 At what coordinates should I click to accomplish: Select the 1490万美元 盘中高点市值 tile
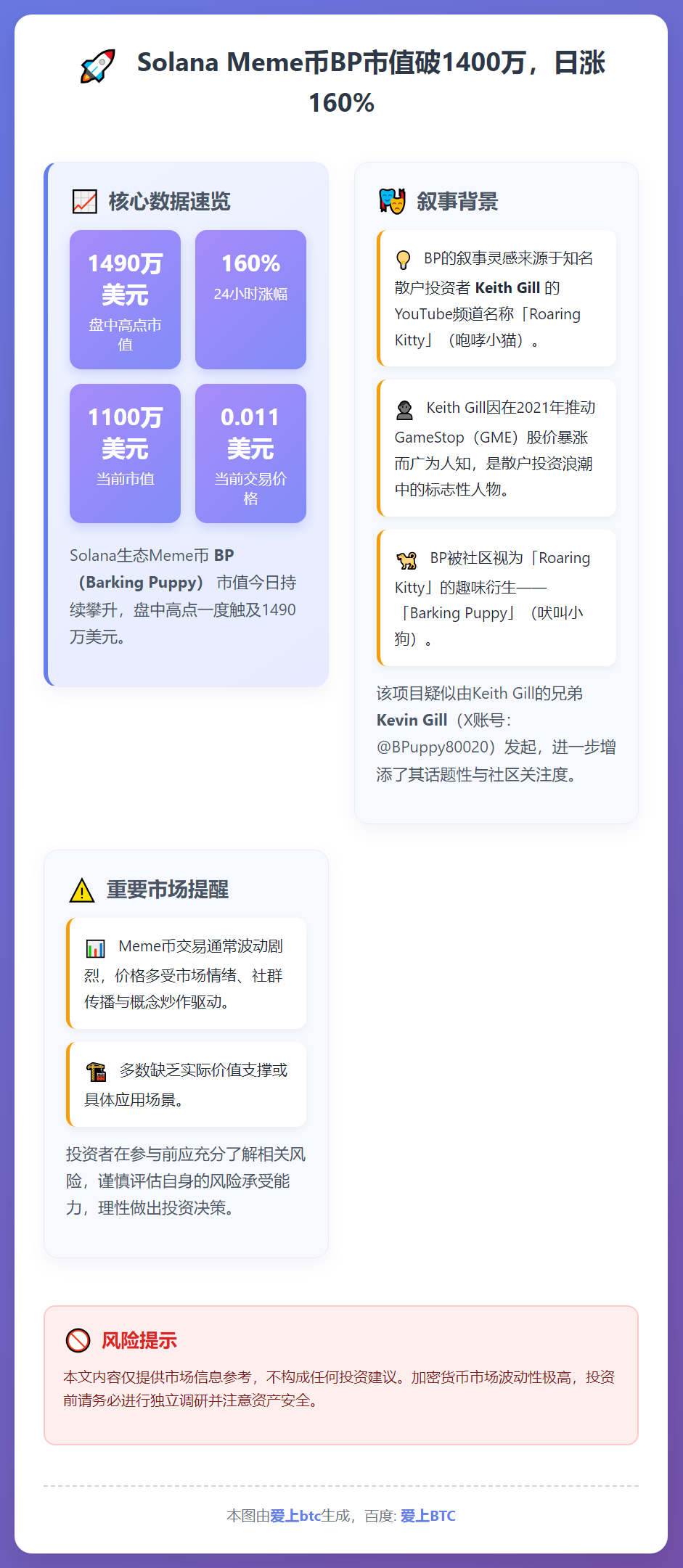(125, 300)
